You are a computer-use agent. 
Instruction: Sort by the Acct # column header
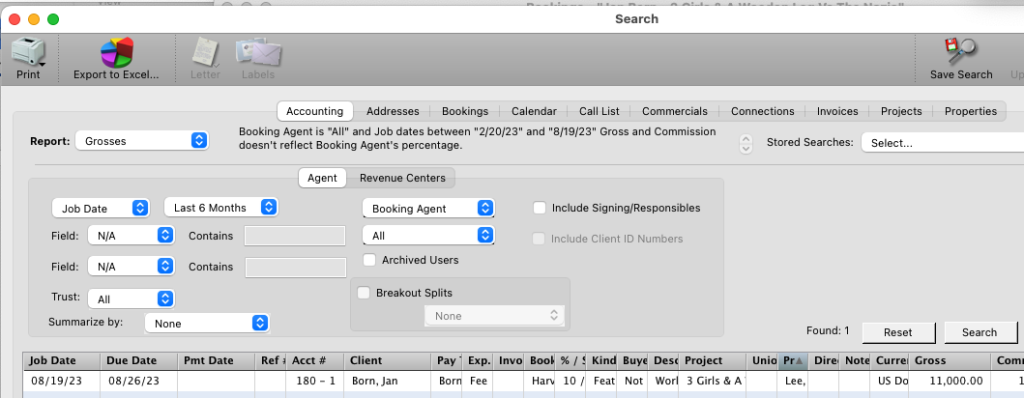[x=315, y=360]
